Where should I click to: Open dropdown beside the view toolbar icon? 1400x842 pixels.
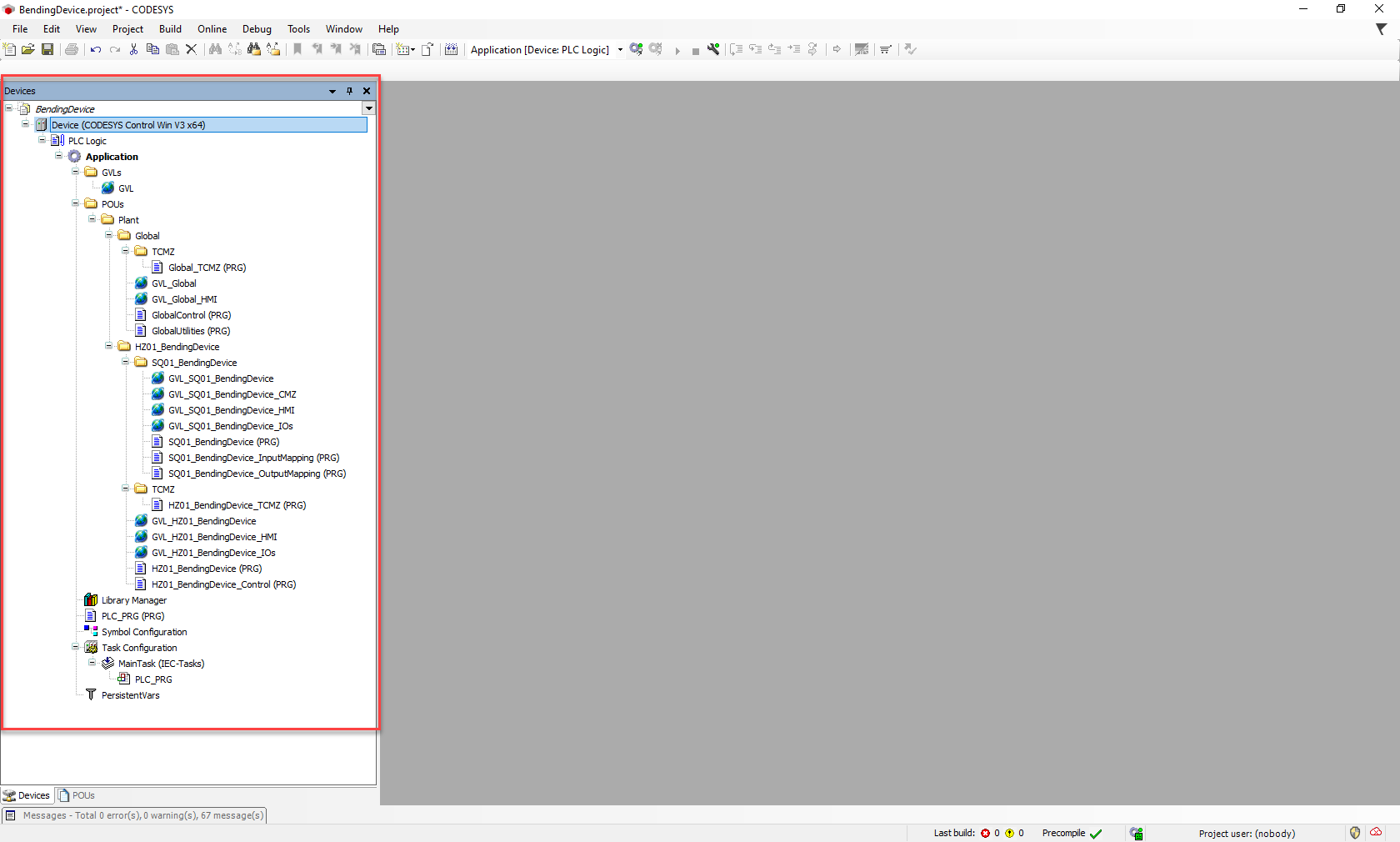412,50
